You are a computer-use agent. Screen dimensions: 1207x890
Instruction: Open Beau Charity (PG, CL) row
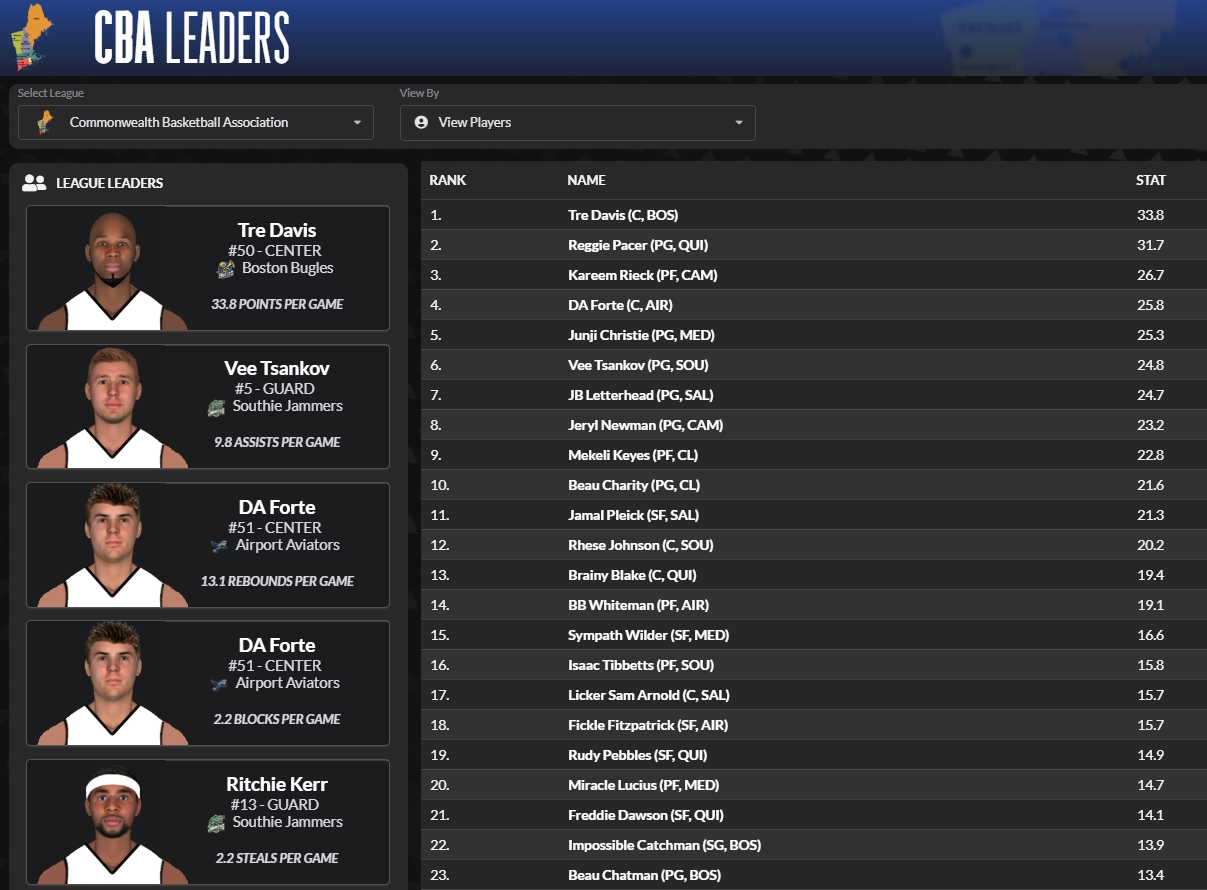[814, 485]
